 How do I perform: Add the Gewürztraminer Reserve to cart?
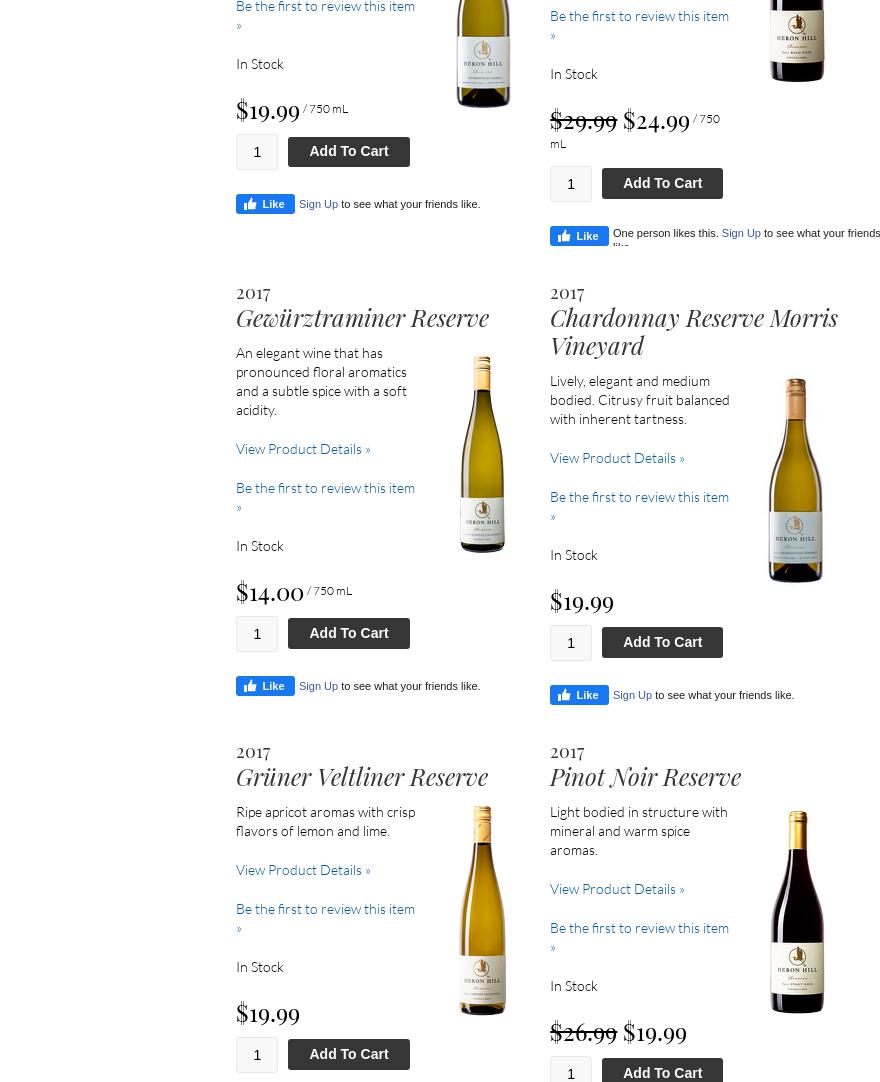click(x=348, y=633)
